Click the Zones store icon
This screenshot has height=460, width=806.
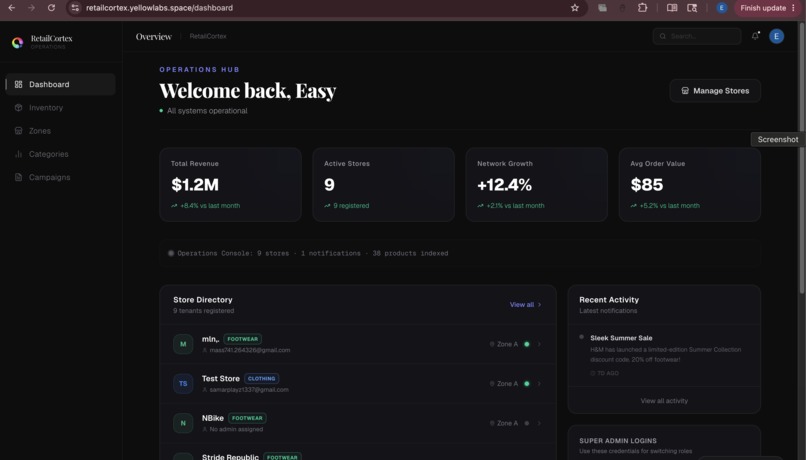click(x=19, y=131)
